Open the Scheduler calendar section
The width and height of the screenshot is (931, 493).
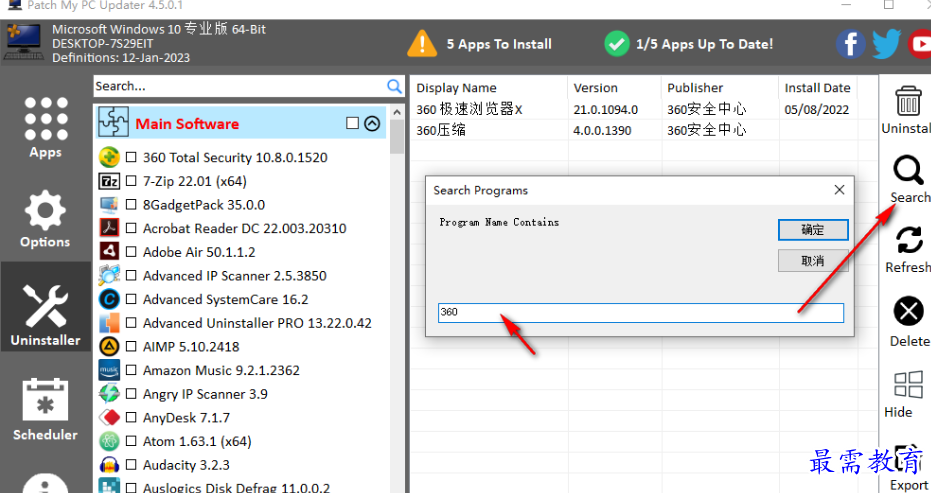tap(45, 410)
